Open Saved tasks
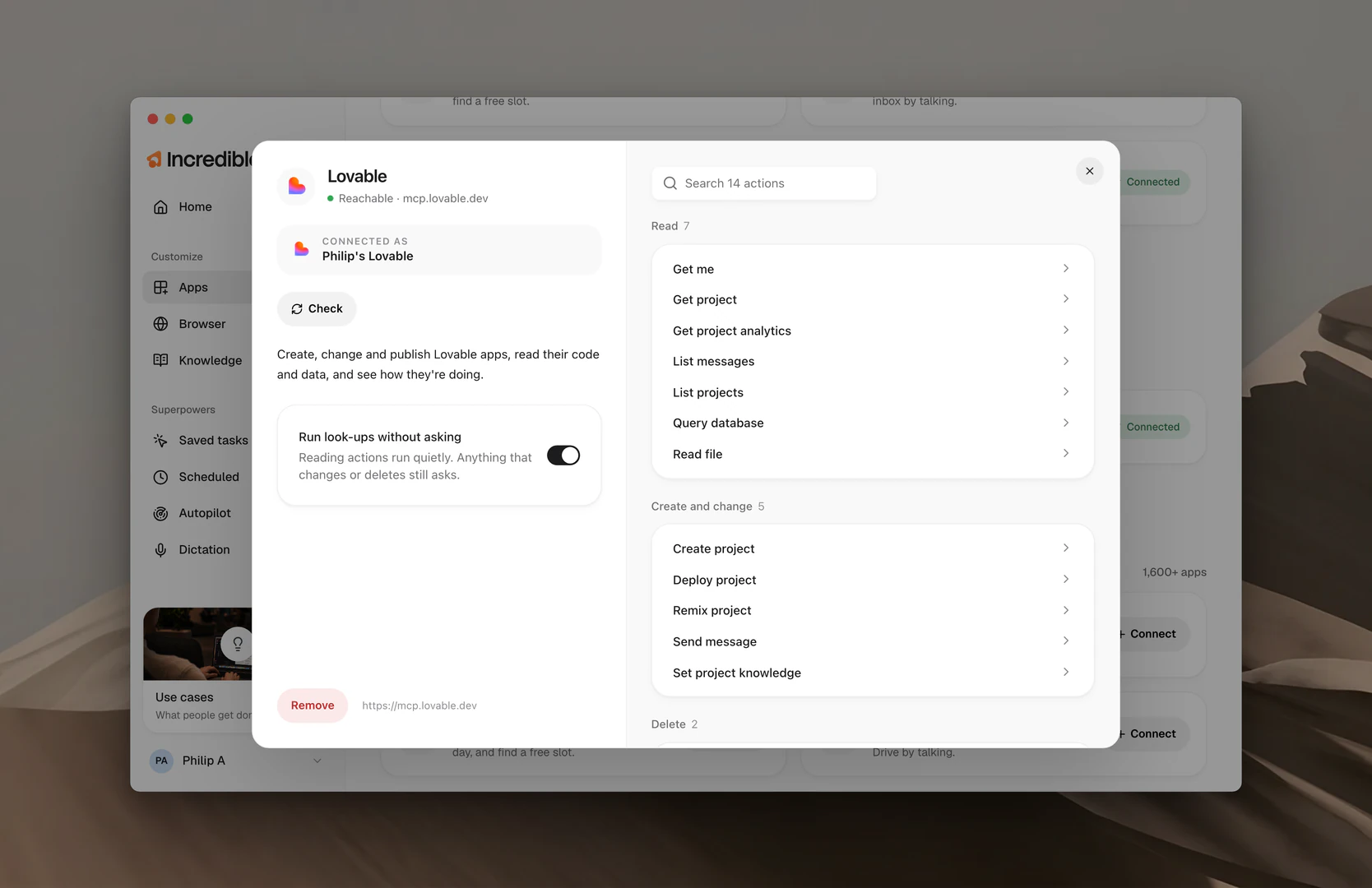 (197, 440)
